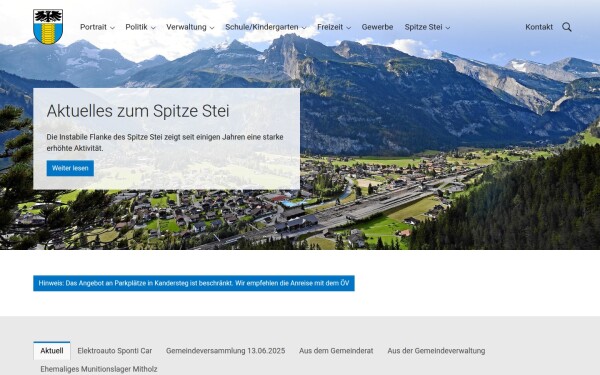Open the Politik menu
This screenshot has width=600, height=375.
coord(137,27)
